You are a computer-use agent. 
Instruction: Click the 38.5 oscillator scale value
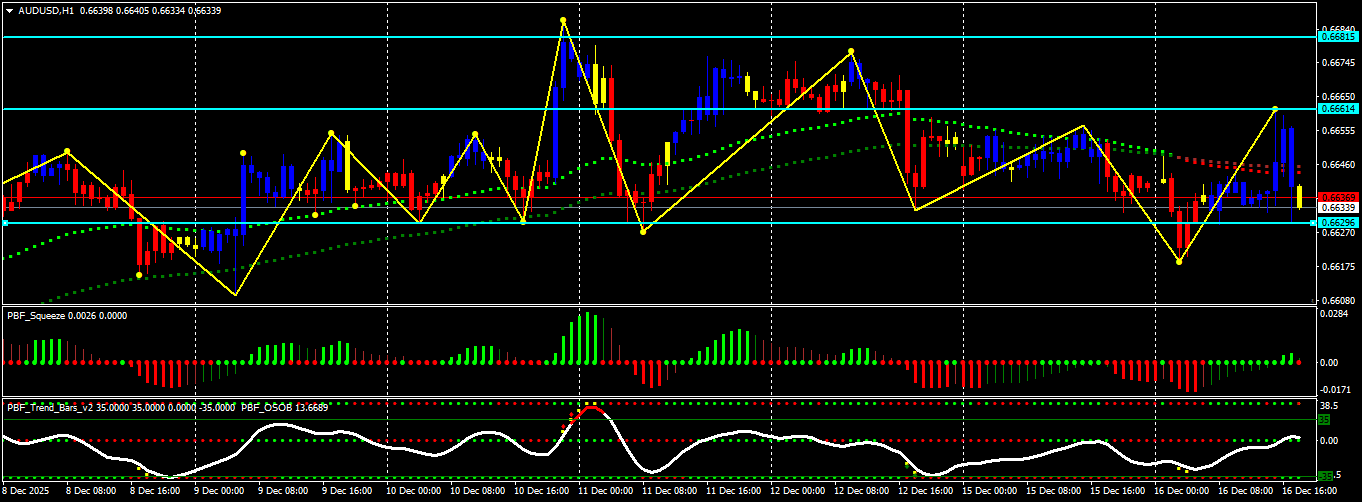[1330, 406]
